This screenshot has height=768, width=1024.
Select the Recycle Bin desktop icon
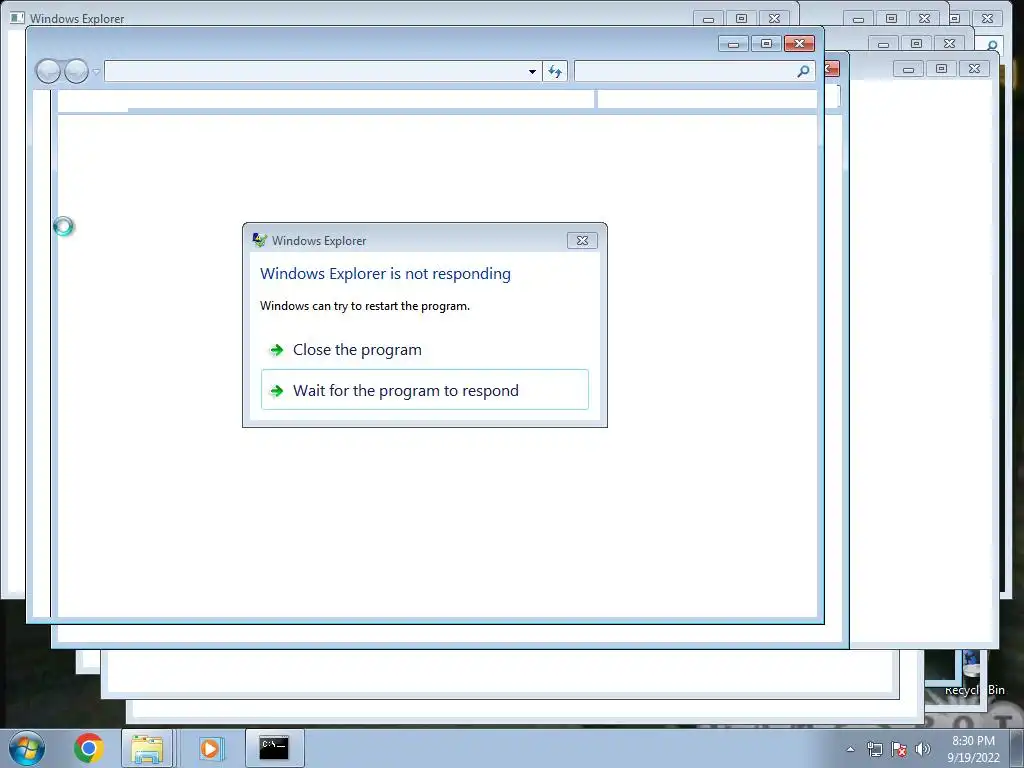point(973,674)
